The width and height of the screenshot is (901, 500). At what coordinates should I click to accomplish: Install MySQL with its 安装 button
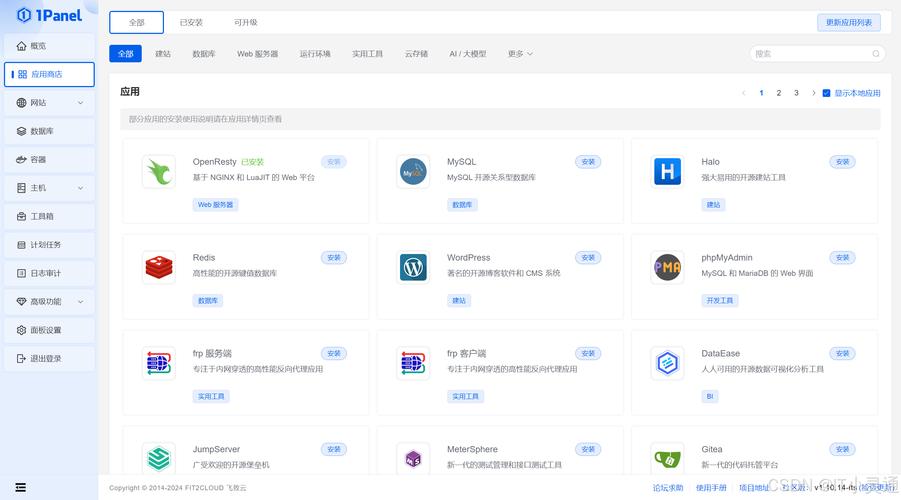pos(588,162)
